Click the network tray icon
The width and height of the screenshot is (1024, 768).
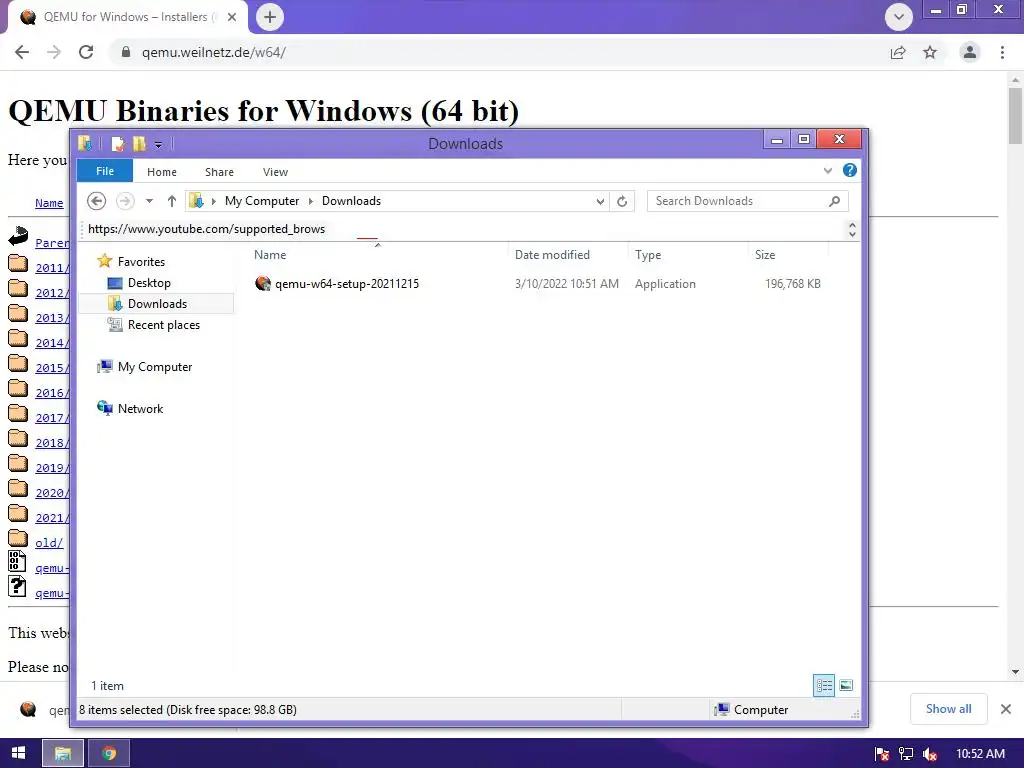[x=906, y=754]
